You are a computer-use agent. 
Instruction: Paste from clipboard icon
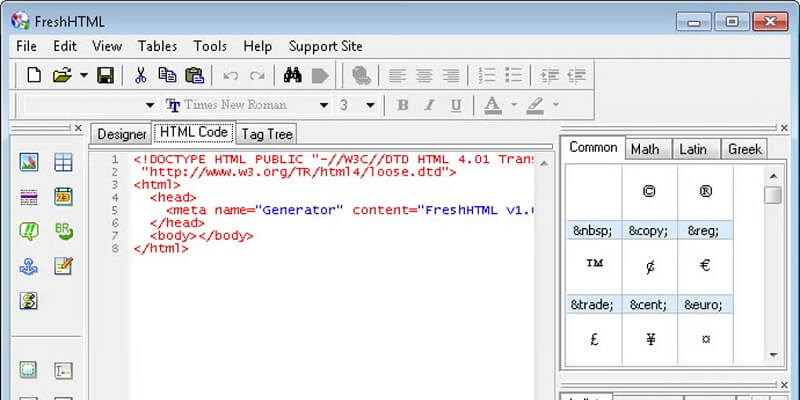tap(194, 76)
